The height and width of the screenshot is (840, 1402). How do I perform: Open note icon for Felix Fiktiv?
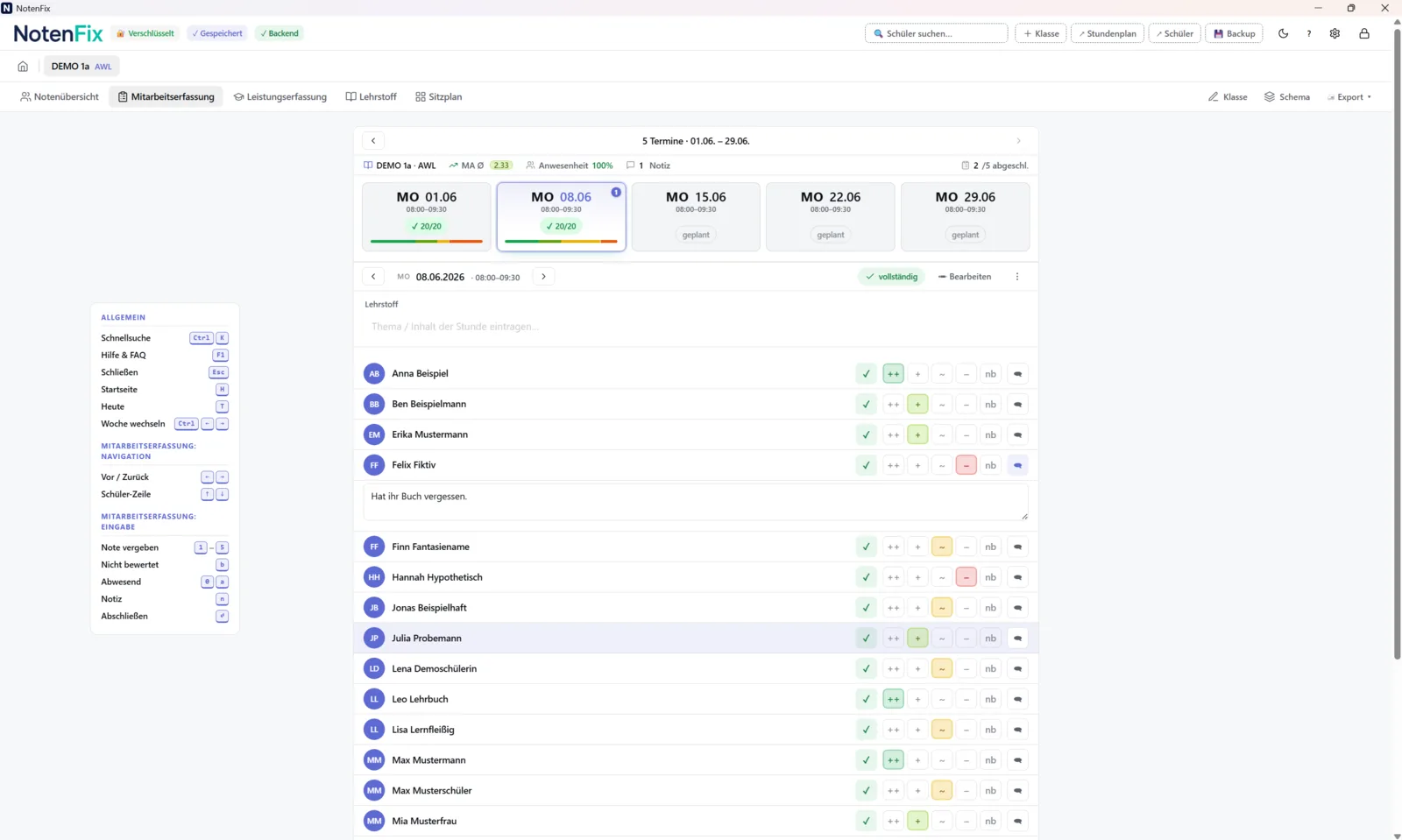tap(1017, 465)
